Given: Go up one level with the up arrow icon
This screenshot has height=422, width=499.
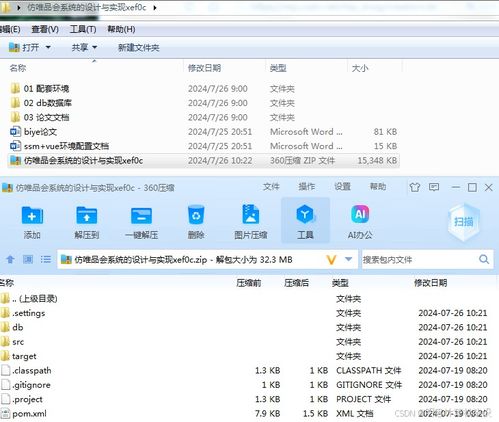Looking at the screenshot, I should coord(10,259).
